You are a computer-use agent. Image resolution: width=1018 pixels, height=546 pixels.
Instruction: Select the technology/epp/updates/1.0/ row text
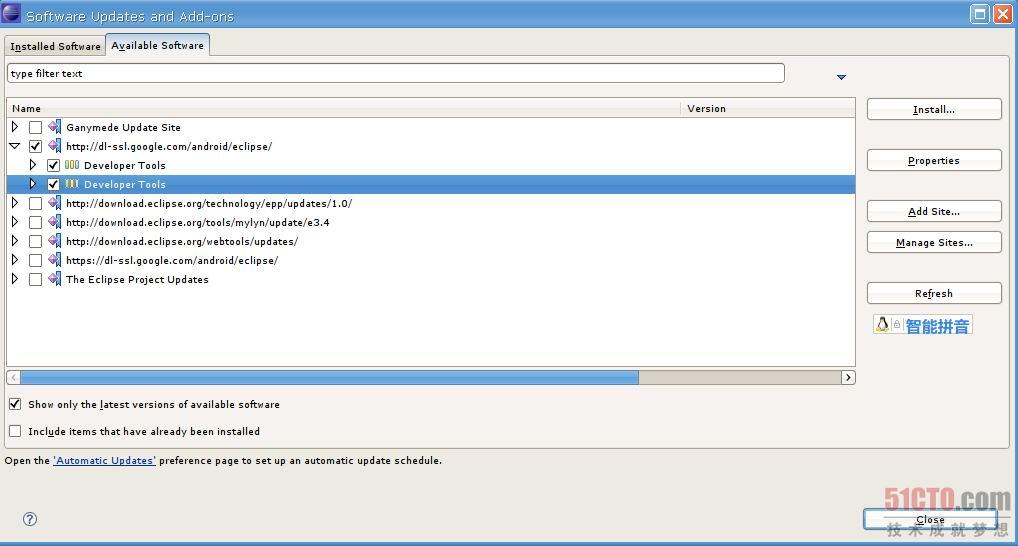click(209, 203)
